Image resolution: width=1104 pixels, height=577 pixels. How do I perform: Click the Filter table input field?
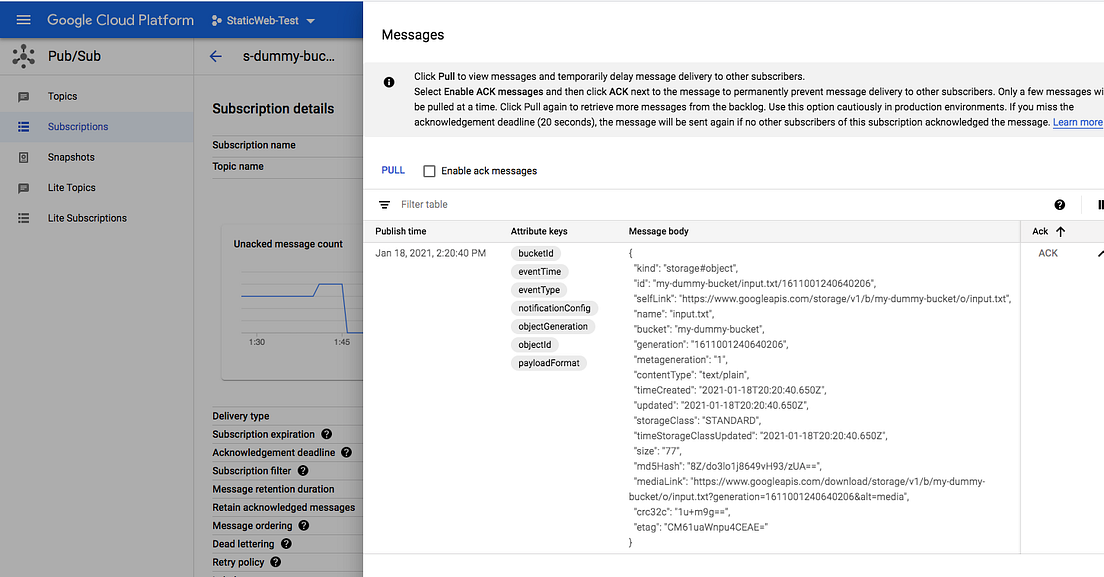tap(440, 204)
